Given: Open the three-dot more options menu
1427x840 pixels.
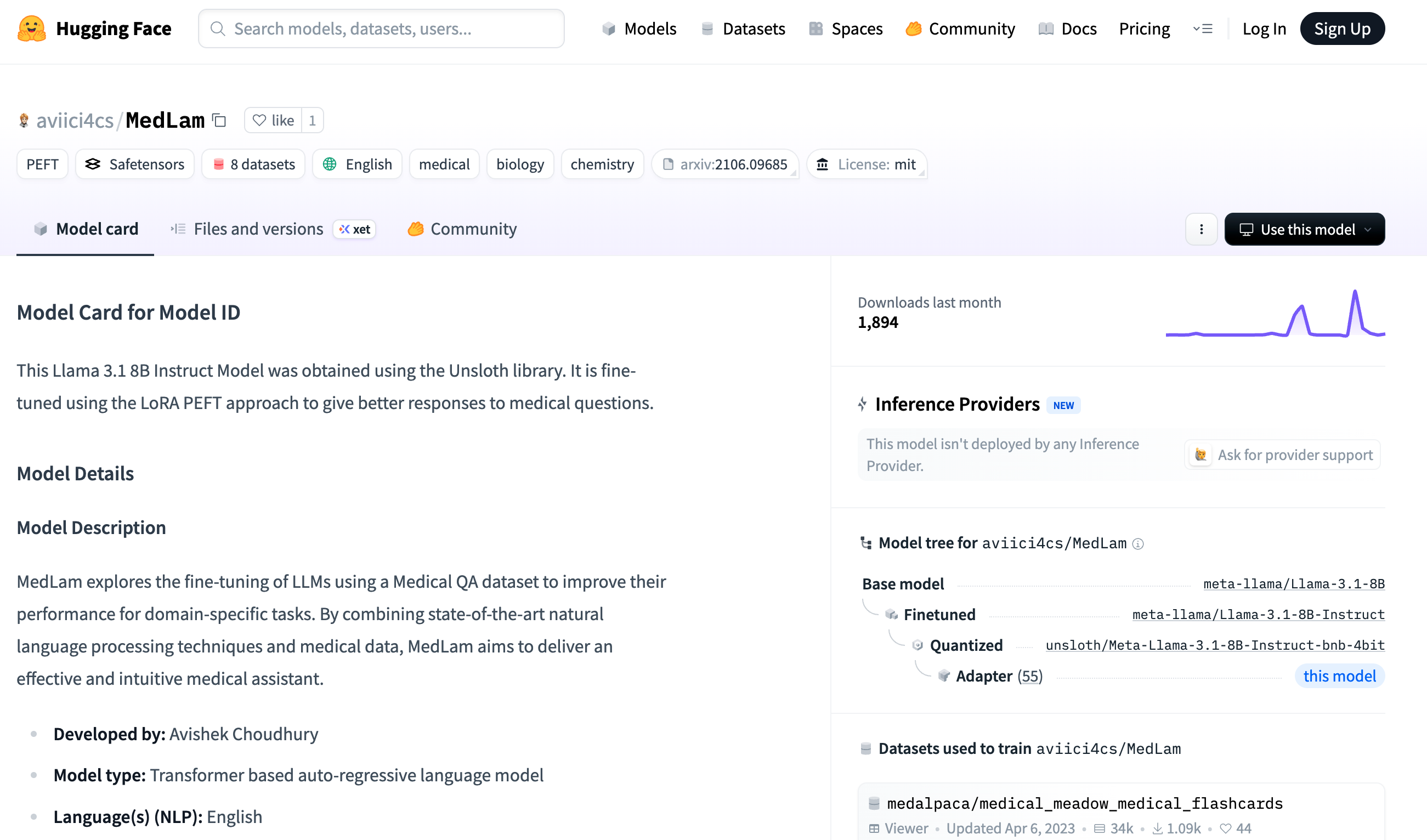Looking at the screenshot, I should coord(1201,229).
